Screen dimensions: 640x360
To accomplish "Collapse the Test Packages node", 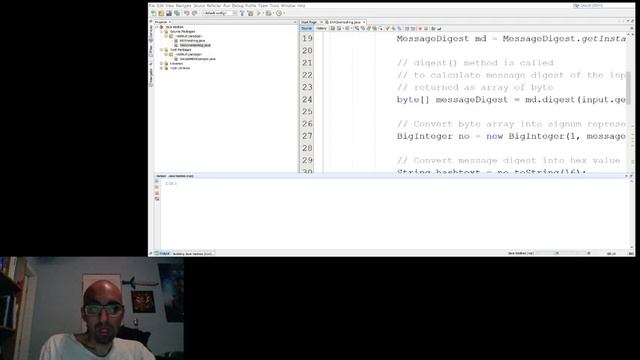I will [x=162, y=50].
